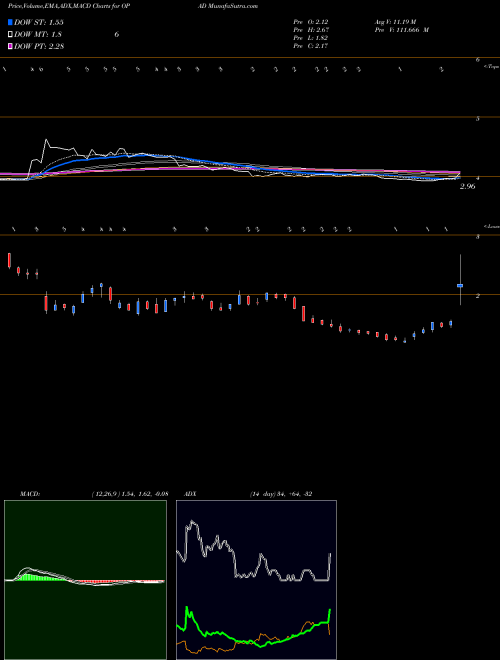The height and width of the screenshot is (660, 500).
Task: Click the ADX (14 day) parameter values
Action: tap(281, 493)
